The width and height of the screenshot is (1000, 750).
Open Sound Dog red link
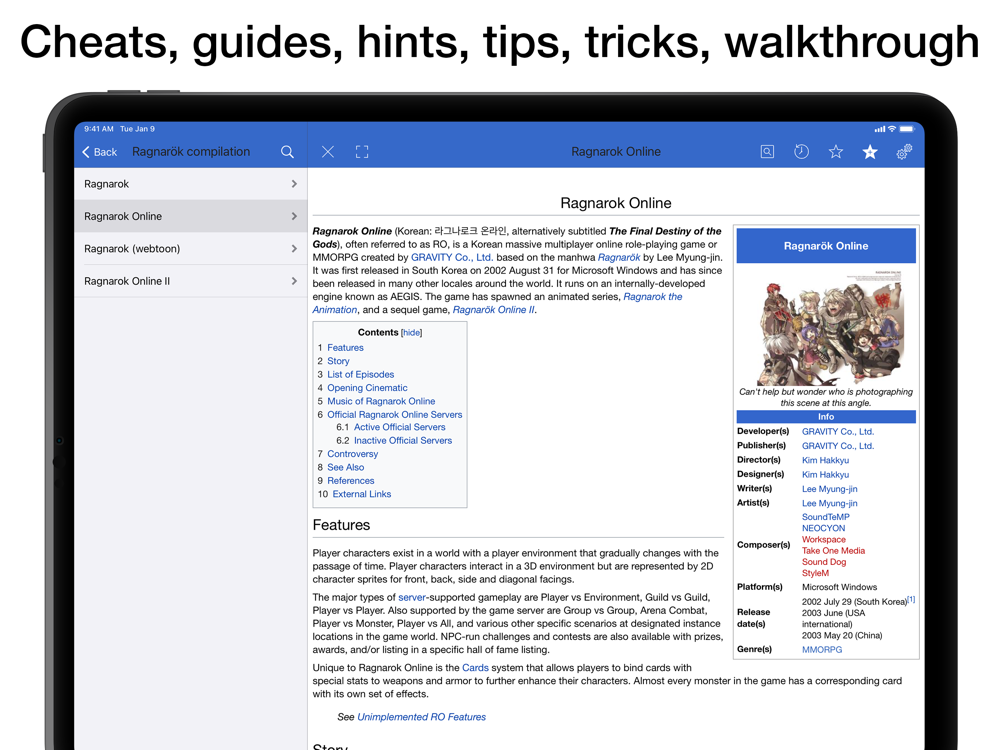pos(823,562)
